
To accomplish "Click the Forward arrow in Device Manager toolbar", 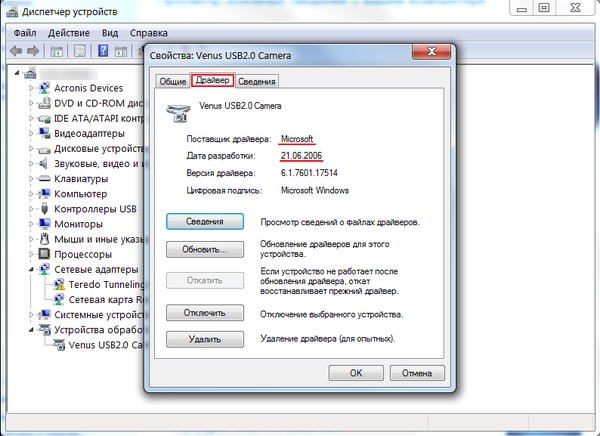I will (x=33, y=51).
